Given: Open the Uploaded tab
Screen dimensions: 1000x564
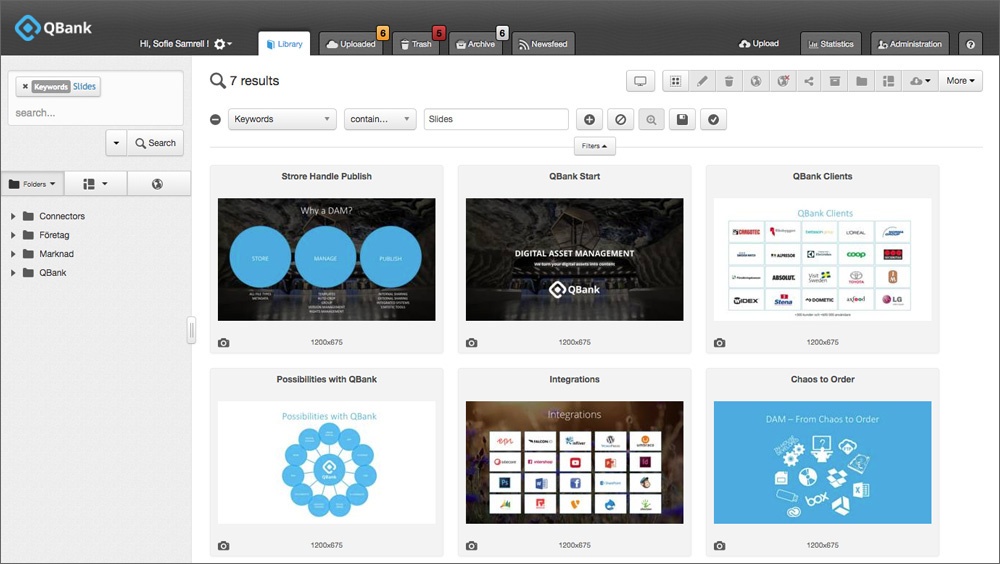Looking at the screenshot, I should coord(351,44).
